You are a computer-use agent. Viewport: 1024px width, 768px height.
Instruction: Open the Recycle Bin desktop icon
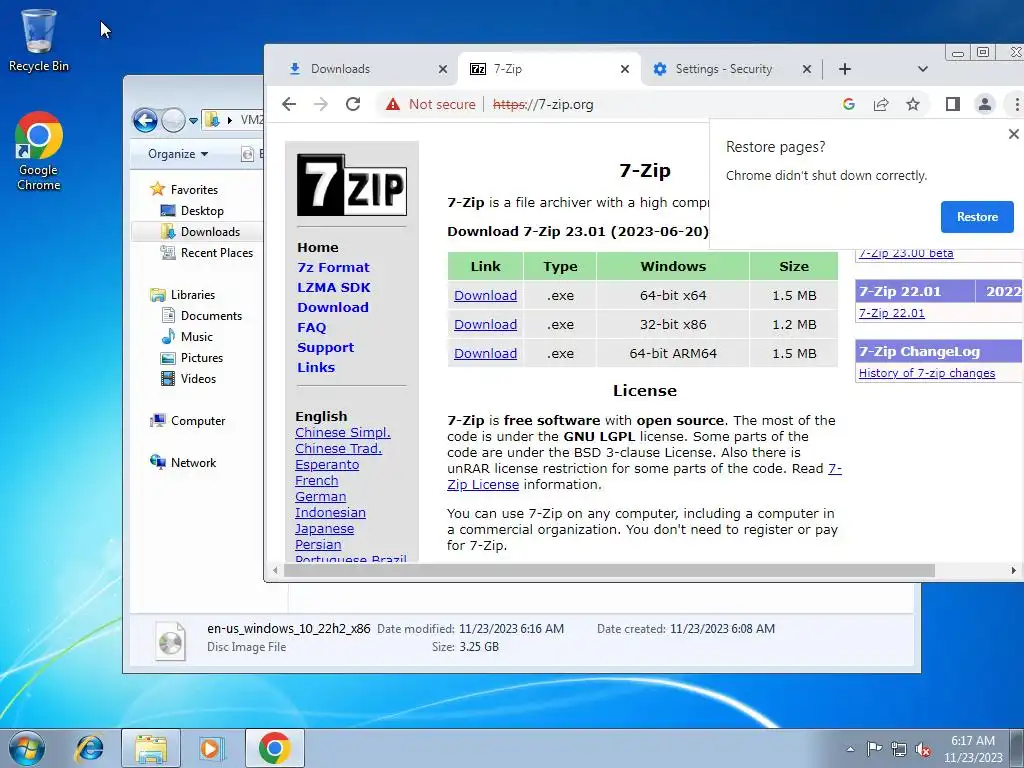[x=39, y=40]
